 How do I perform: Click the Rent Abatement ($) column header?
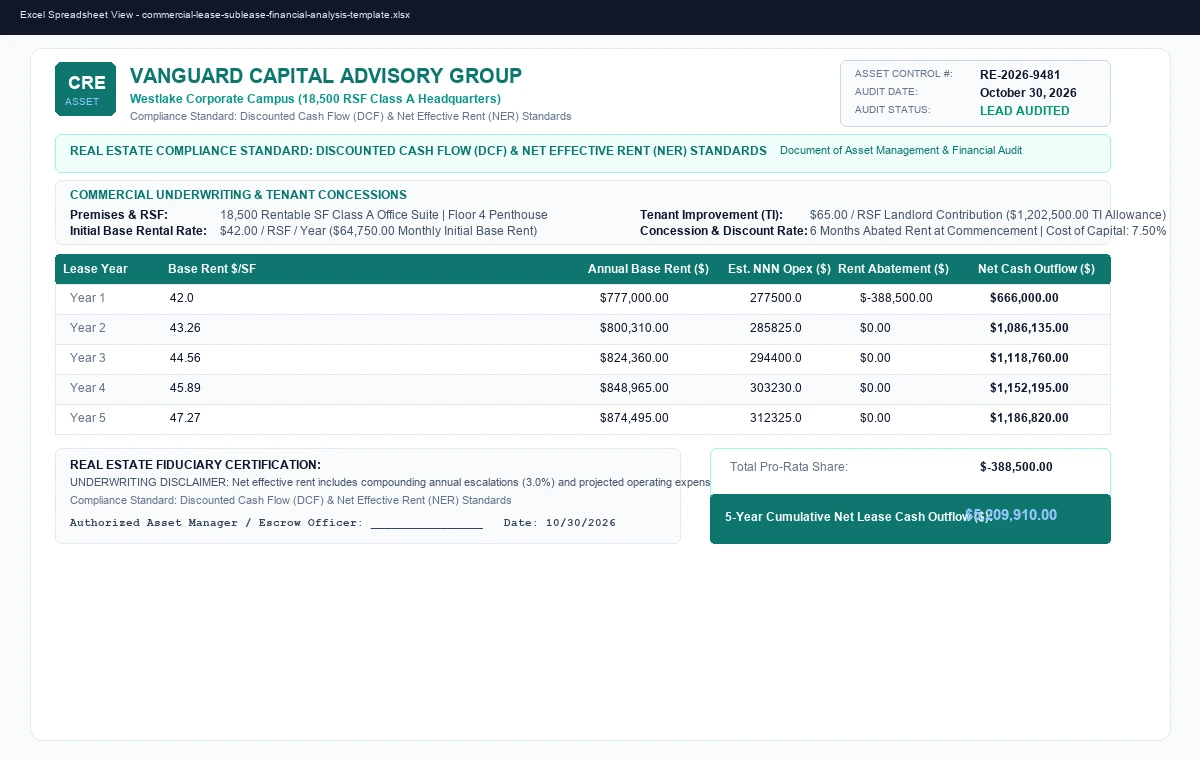click(893, 269)
